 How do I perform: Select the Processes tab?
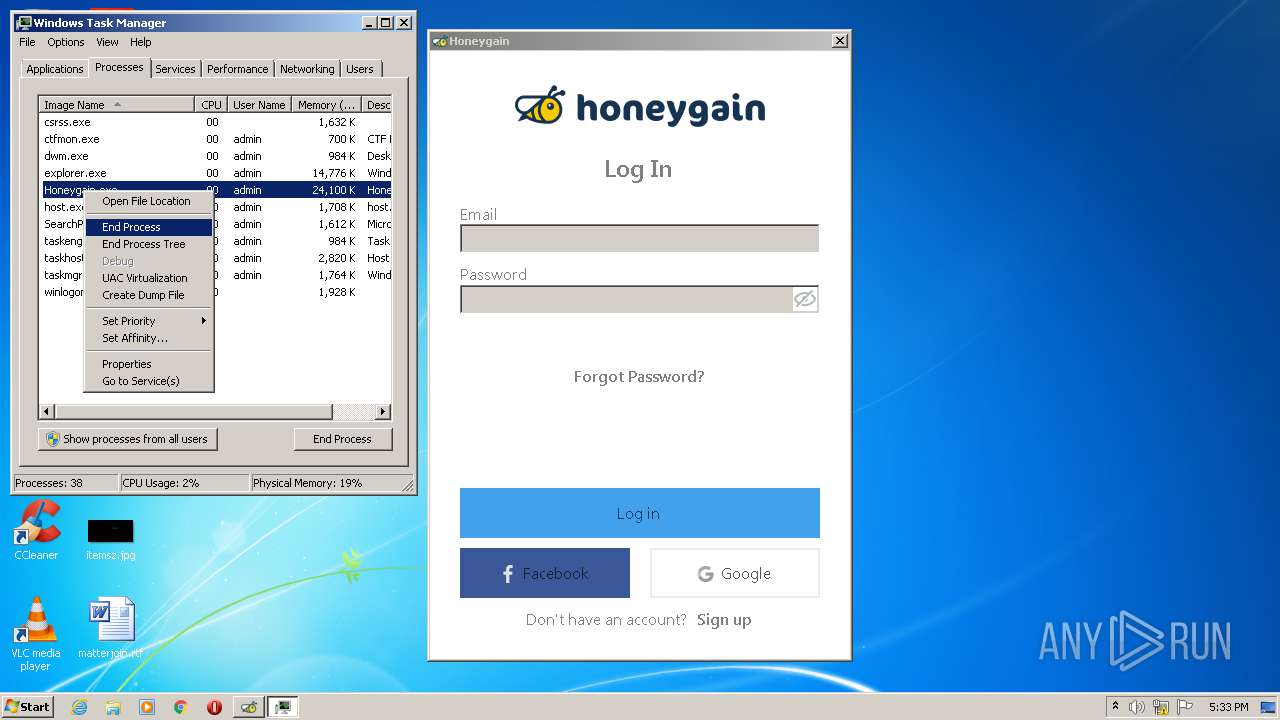(119, 67)
